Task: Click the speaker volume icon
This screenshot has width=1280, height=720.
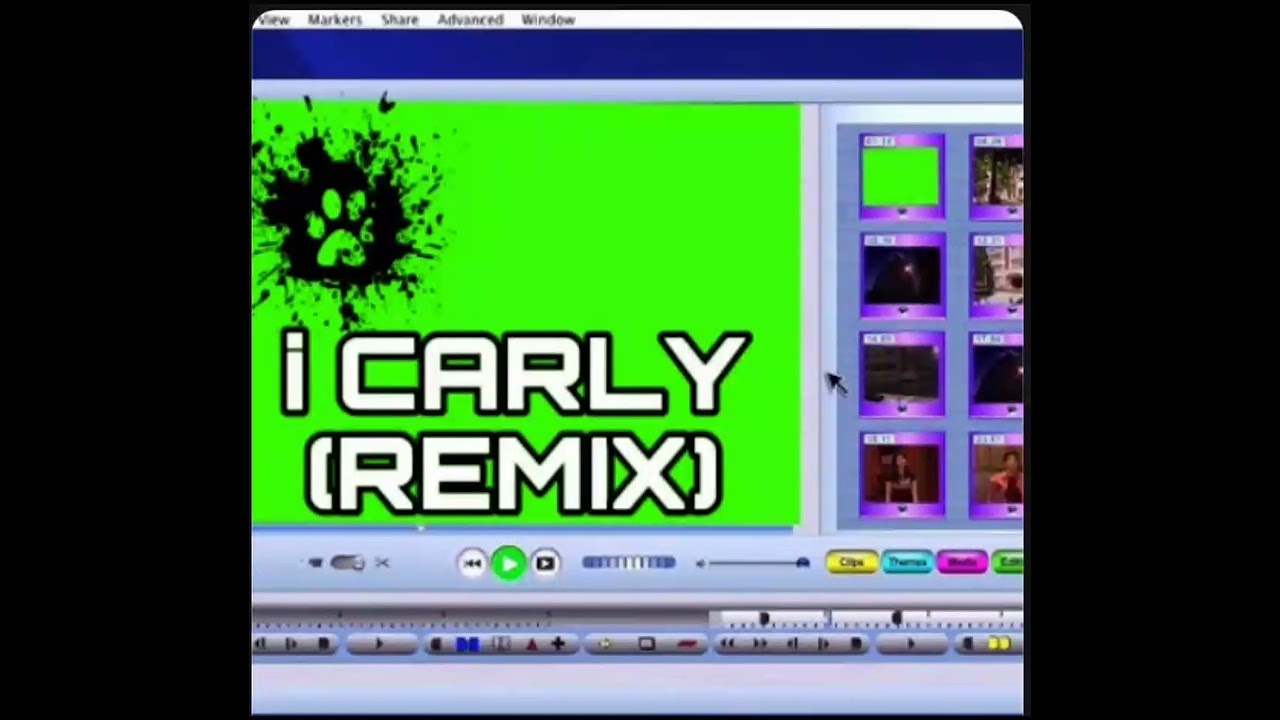Action: pyautogui.click(x=700, y=564)
